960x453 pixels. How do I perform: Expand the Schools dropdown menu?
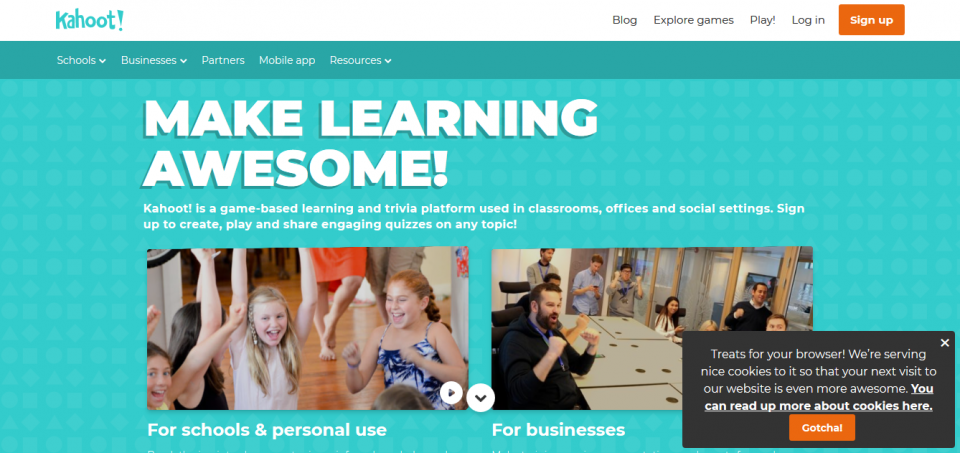(x=81, y=60)
